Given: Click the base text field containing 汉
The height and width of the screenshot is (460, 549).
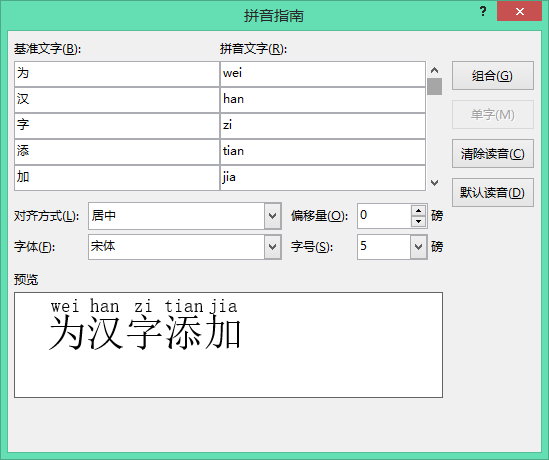Looking at the screenshot, I should (x=117, y=100).
